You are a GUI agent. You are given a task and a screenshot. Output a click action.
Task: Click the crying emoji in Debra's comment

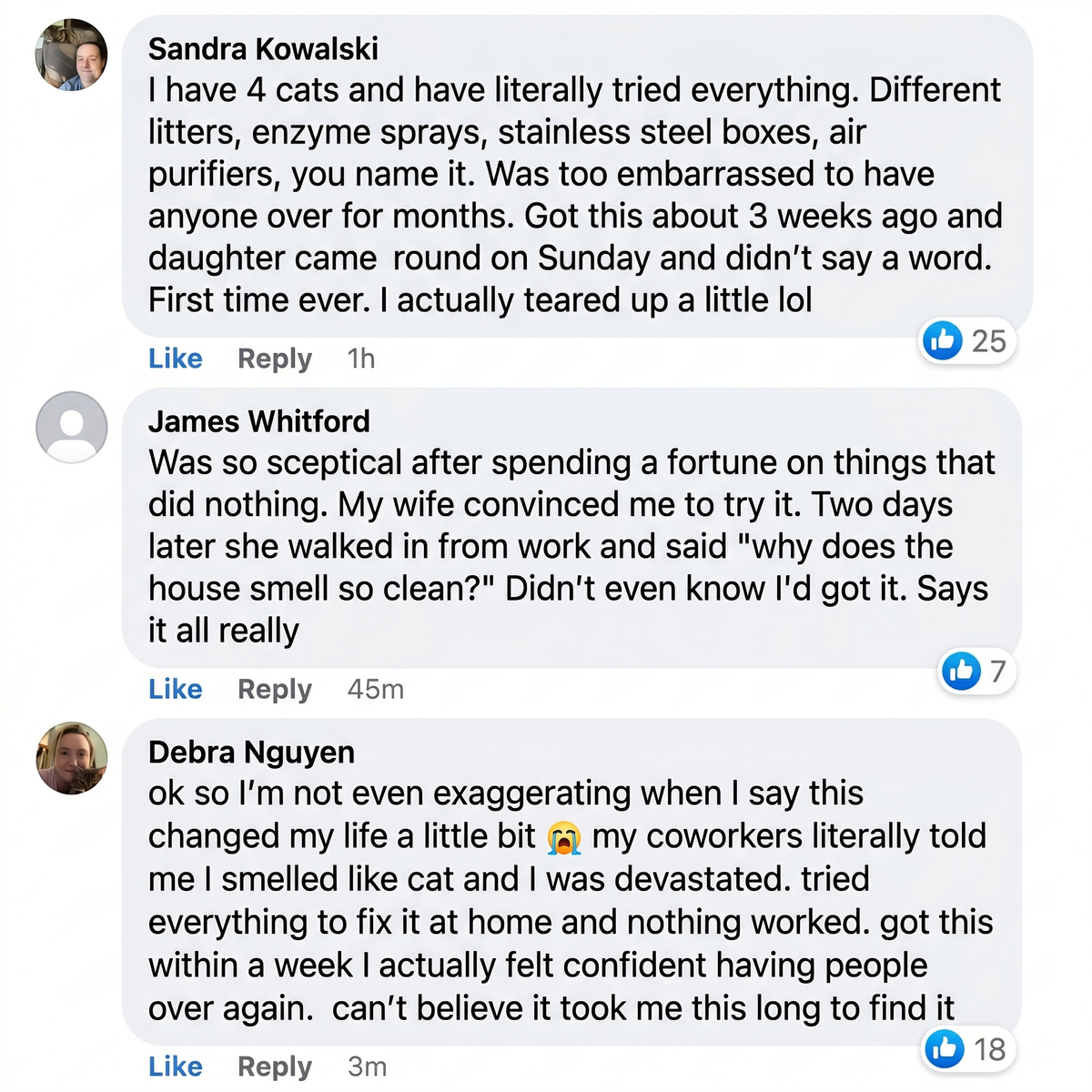(564, 838)
